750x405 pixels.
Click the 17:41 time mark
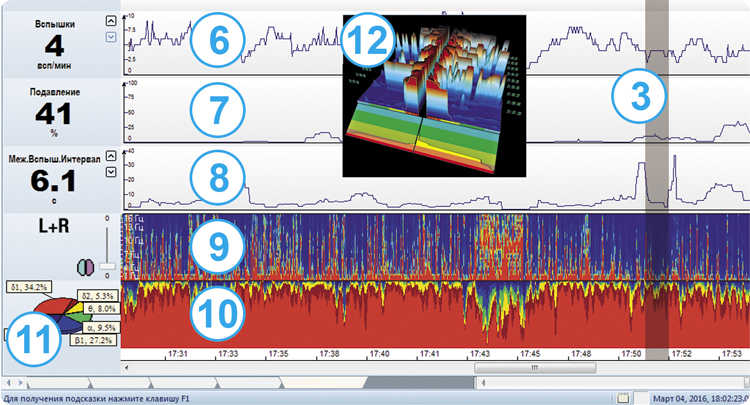(x=430, y=354)
